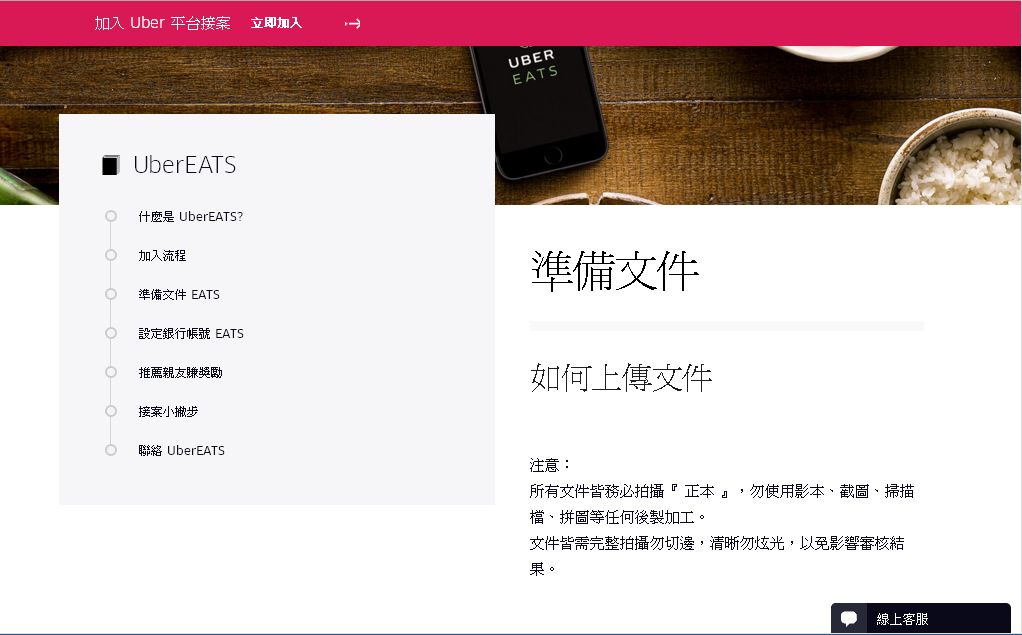The image size is (1022, 635).
Task: Click the arrow icon in the top banner
Action: coord(353,23)
